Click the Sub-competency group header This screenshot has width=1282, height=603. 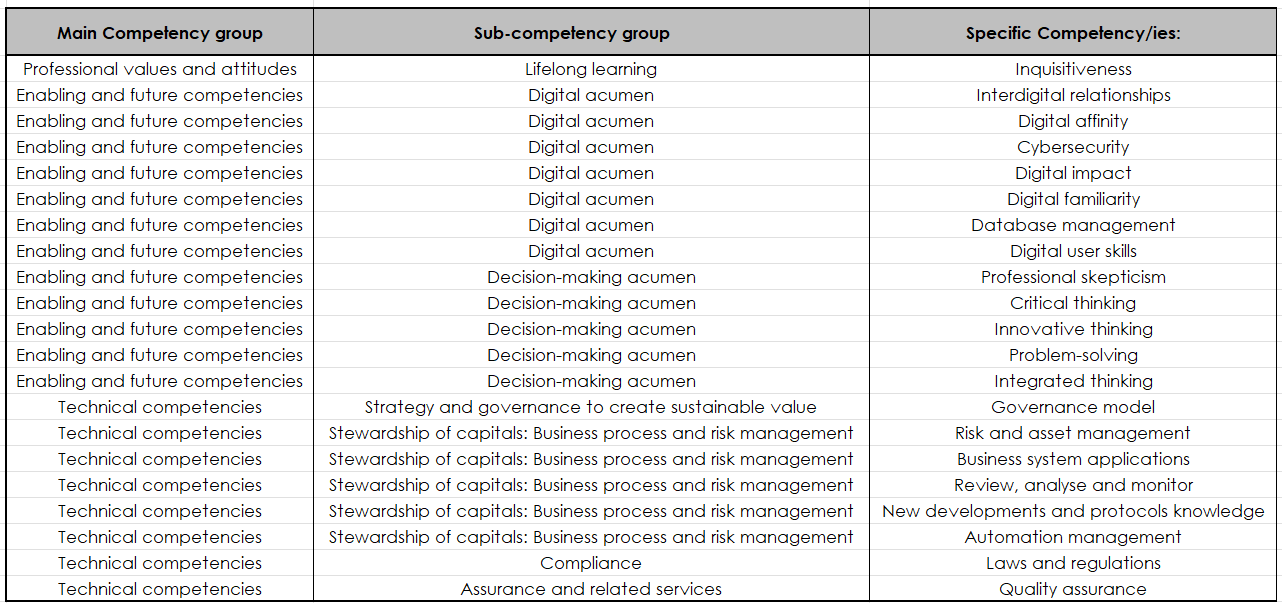pyautogui.click(x=591, y=33)
